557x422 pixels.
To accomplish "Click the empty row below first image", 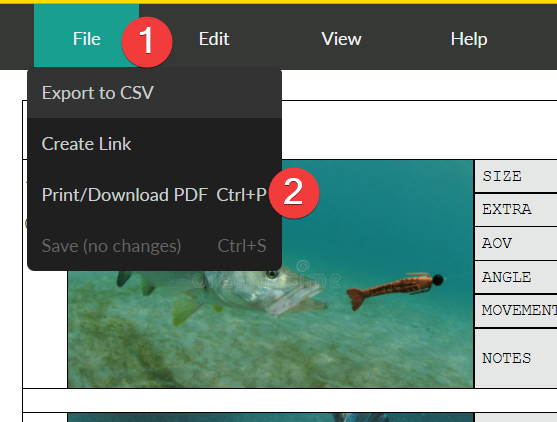I will click(290, 400).
